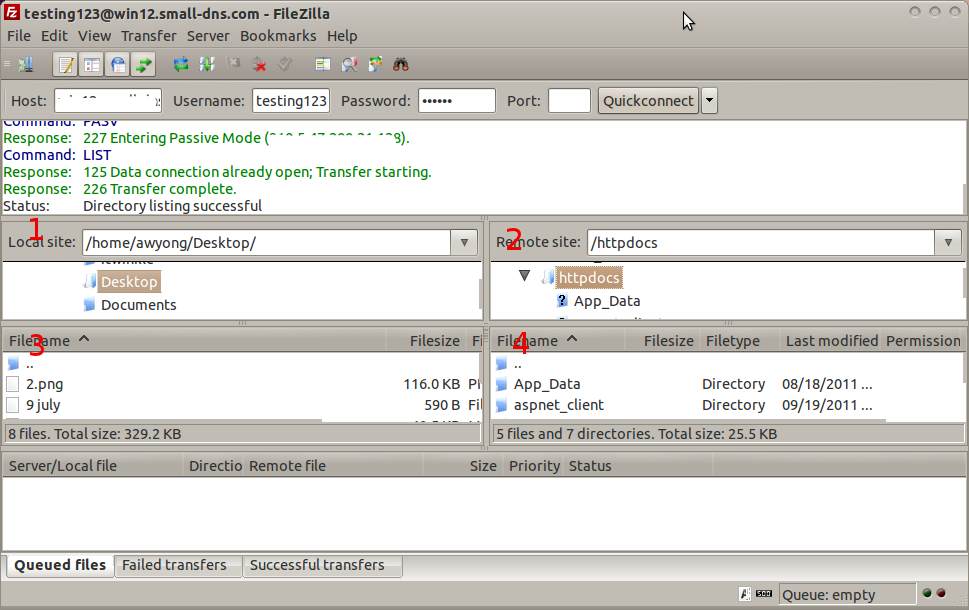Select the aspnet_client directory row

click(727, 405)
